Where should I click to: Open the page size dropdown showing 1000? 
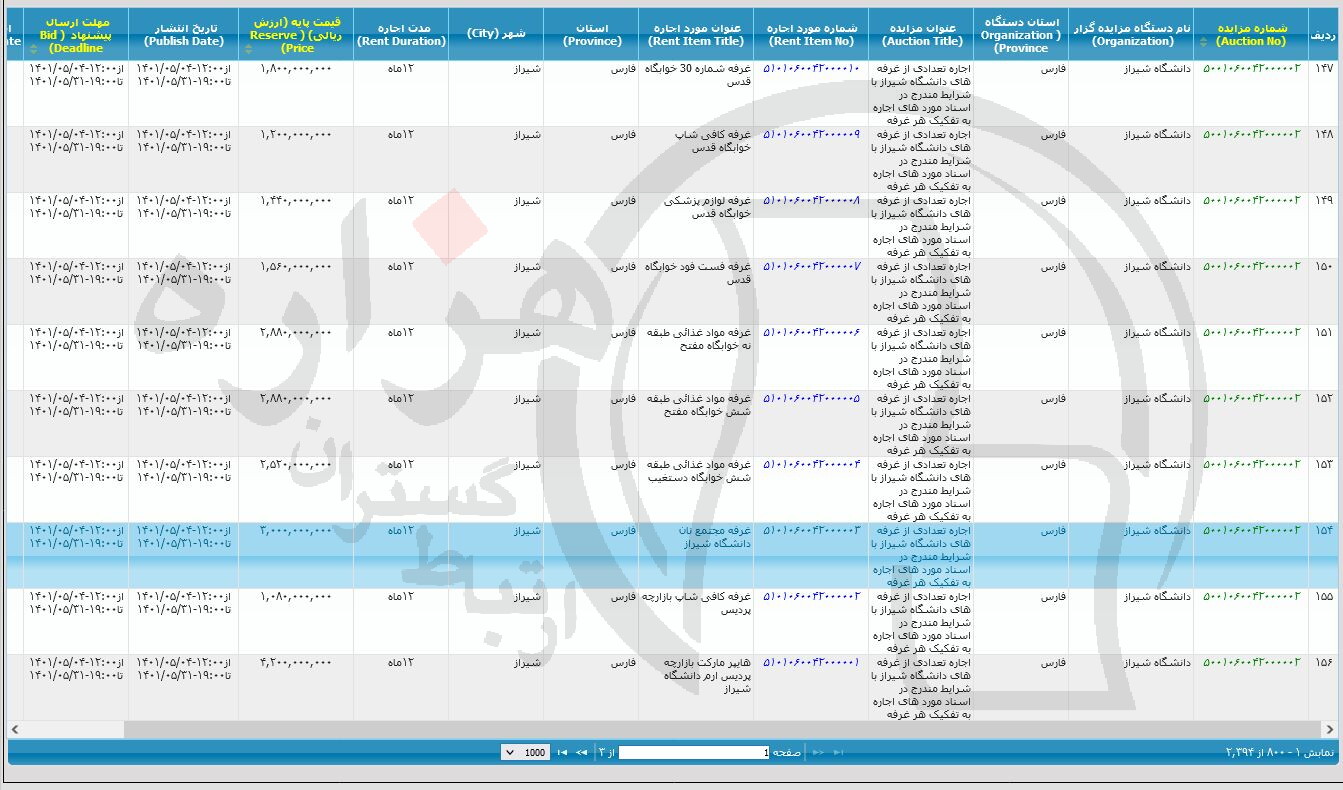click(x=527, y=752)
